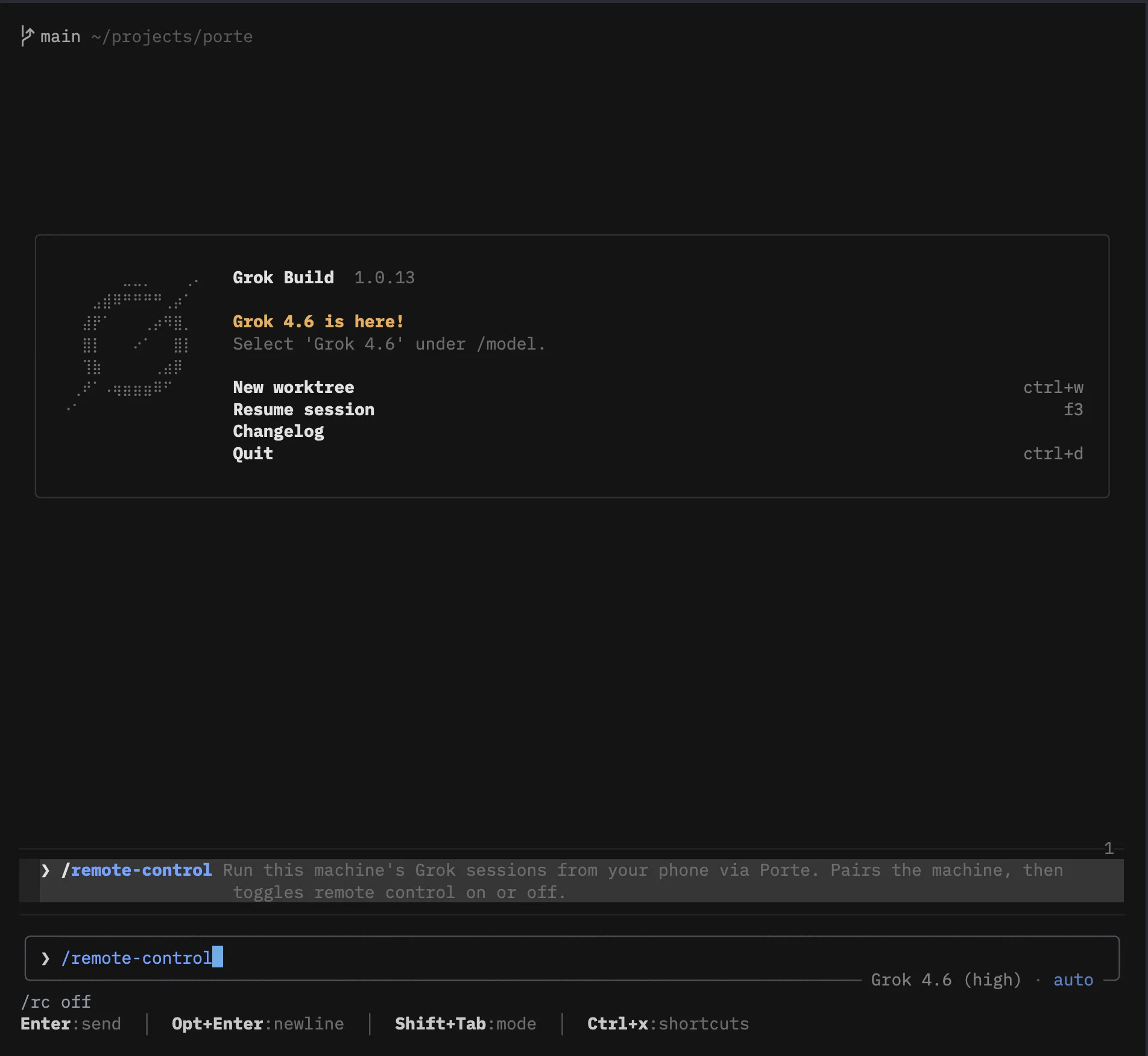This screenshot has height=1056, width=1148.
Task: Click the Select 'Grok 4.6' under /model. hint
Action: pyautogui.click(x=389, y=344)
